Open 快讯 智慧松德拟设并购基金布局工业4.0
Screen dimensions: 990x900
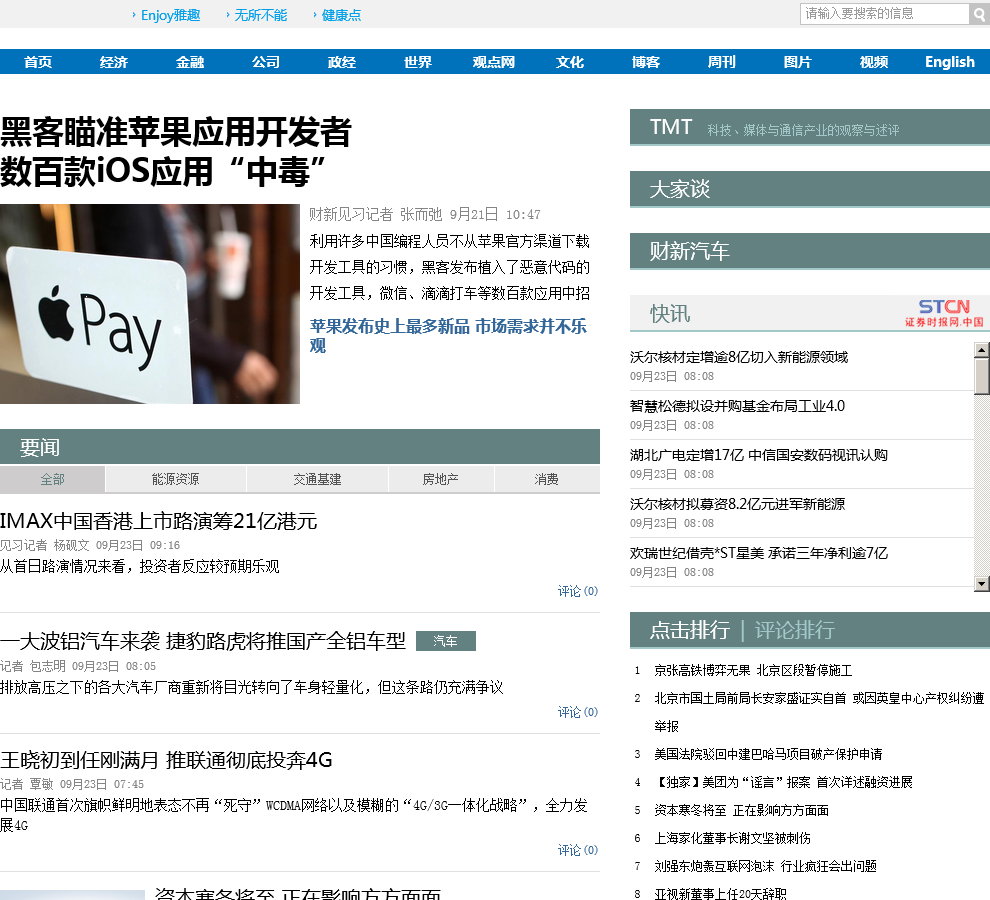click(737, 406)
